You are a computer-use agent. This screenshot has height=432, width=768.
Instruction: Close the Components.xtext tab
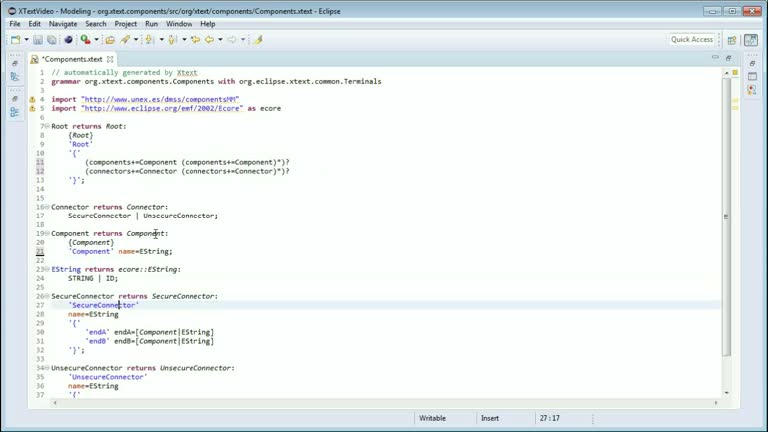[x=110, y=59]
